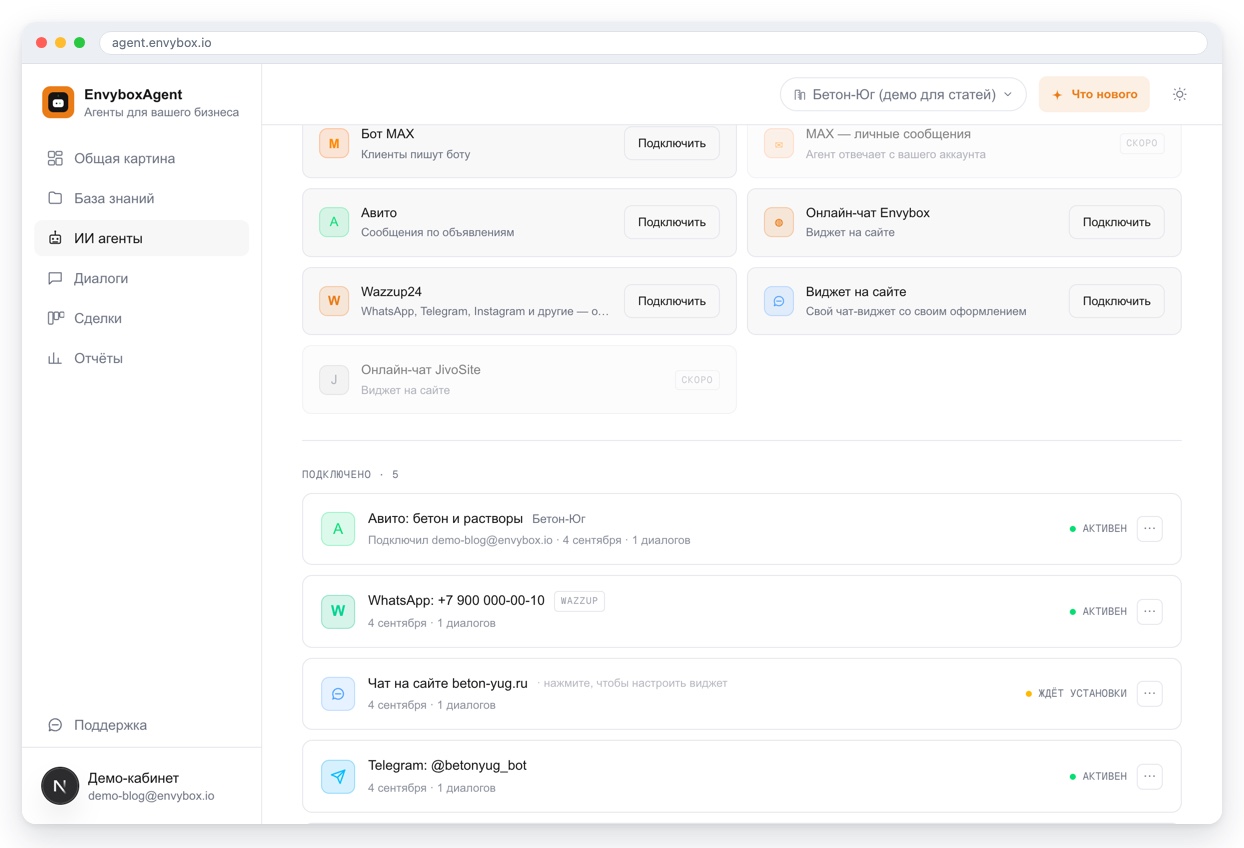The width and height of the screenshot is (1244, 848).
Task: Click the Авито green A icon in available list
Action: 334,222
